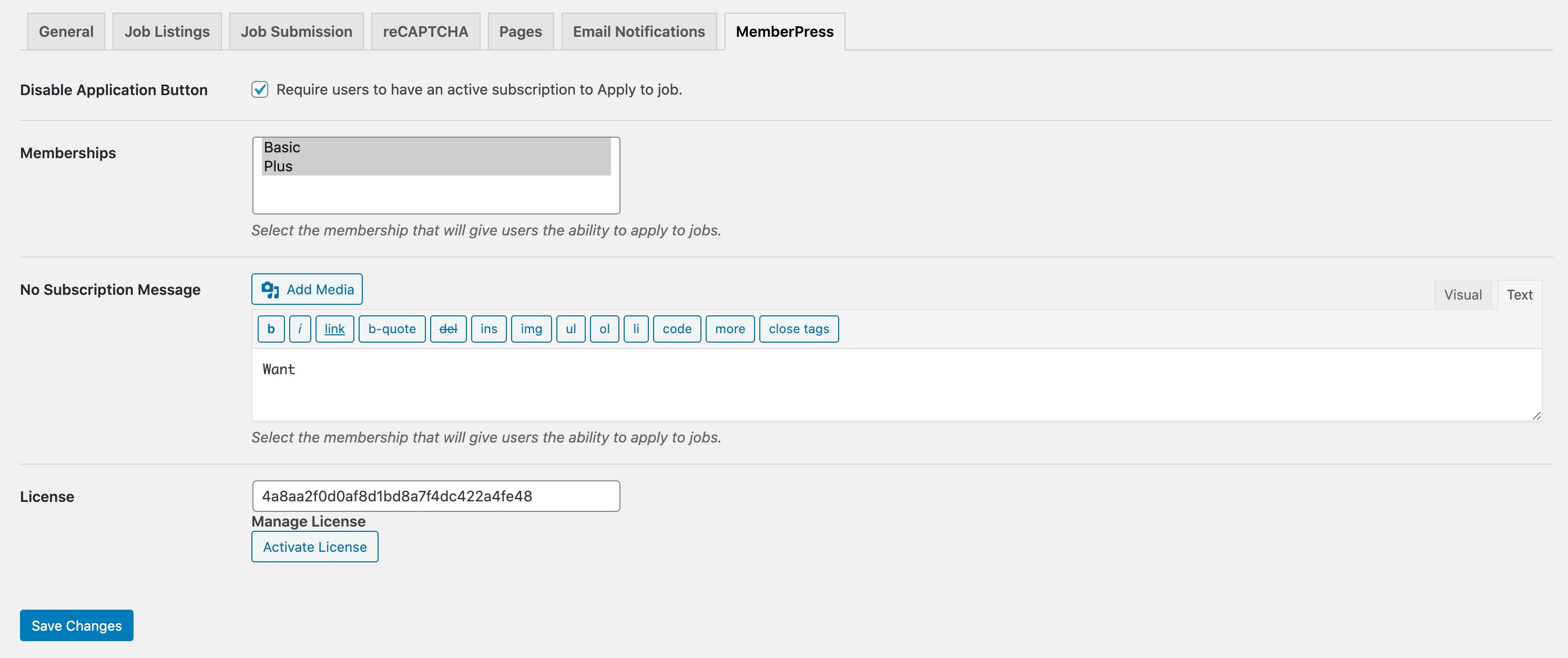Insert blockquote using b-quote button

[x=392, y=329]
